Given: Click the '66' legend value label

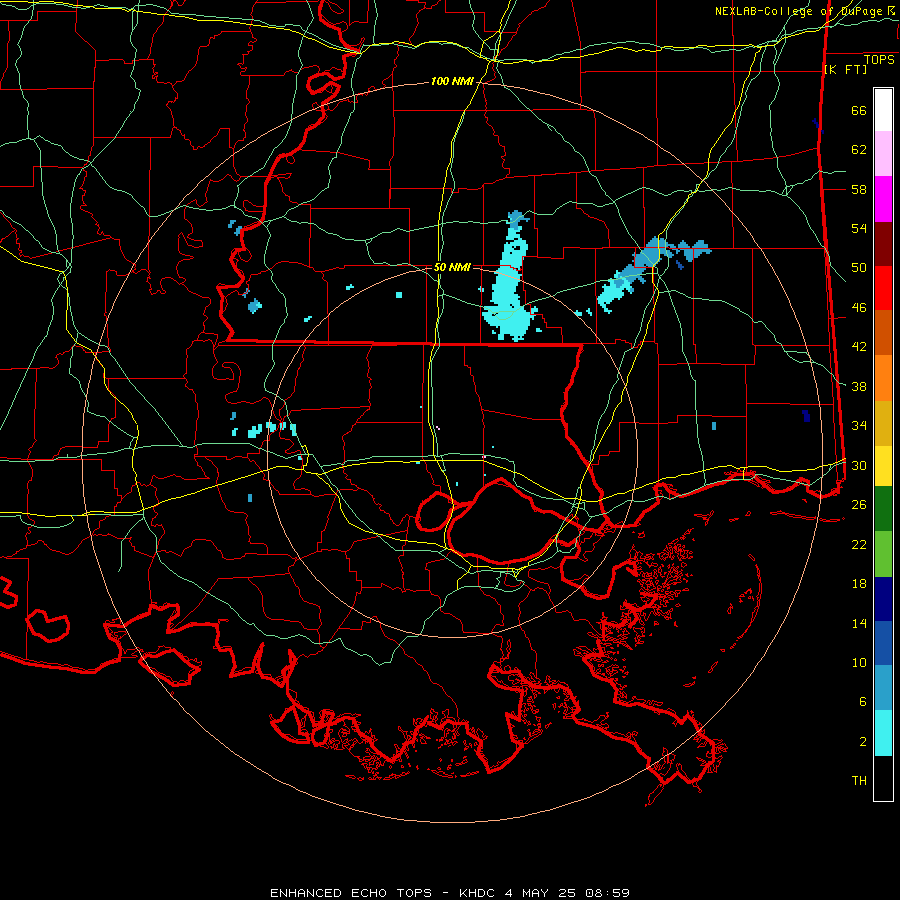Looking at the screenshot, I should [x=859, y=111].
